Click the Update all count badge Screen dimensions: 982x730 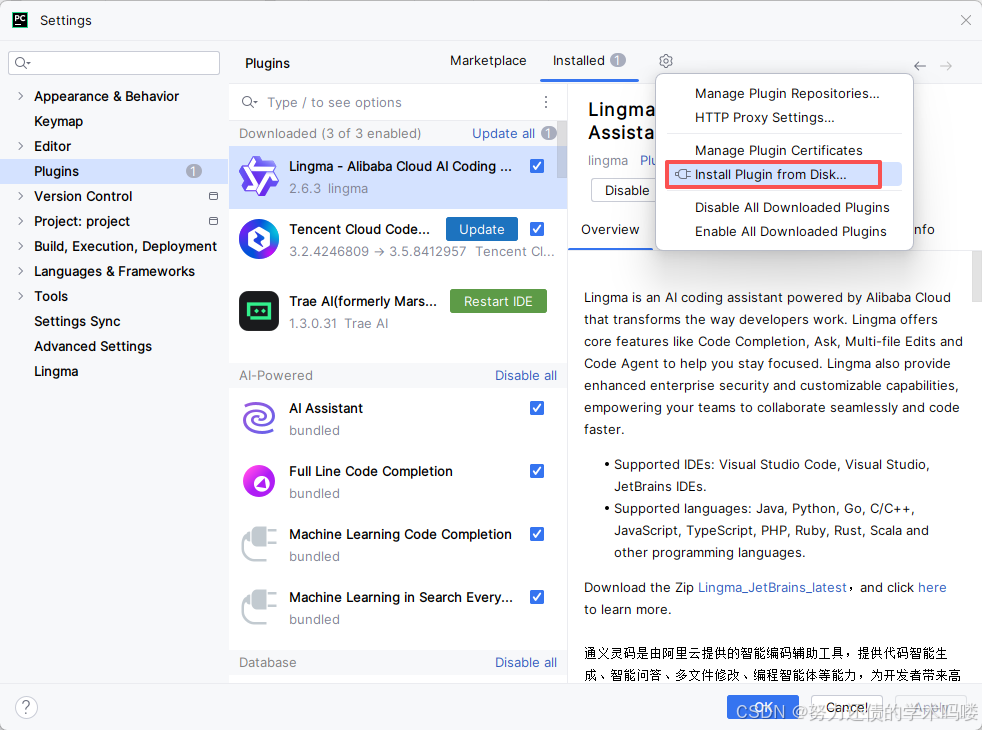(549, 133)
